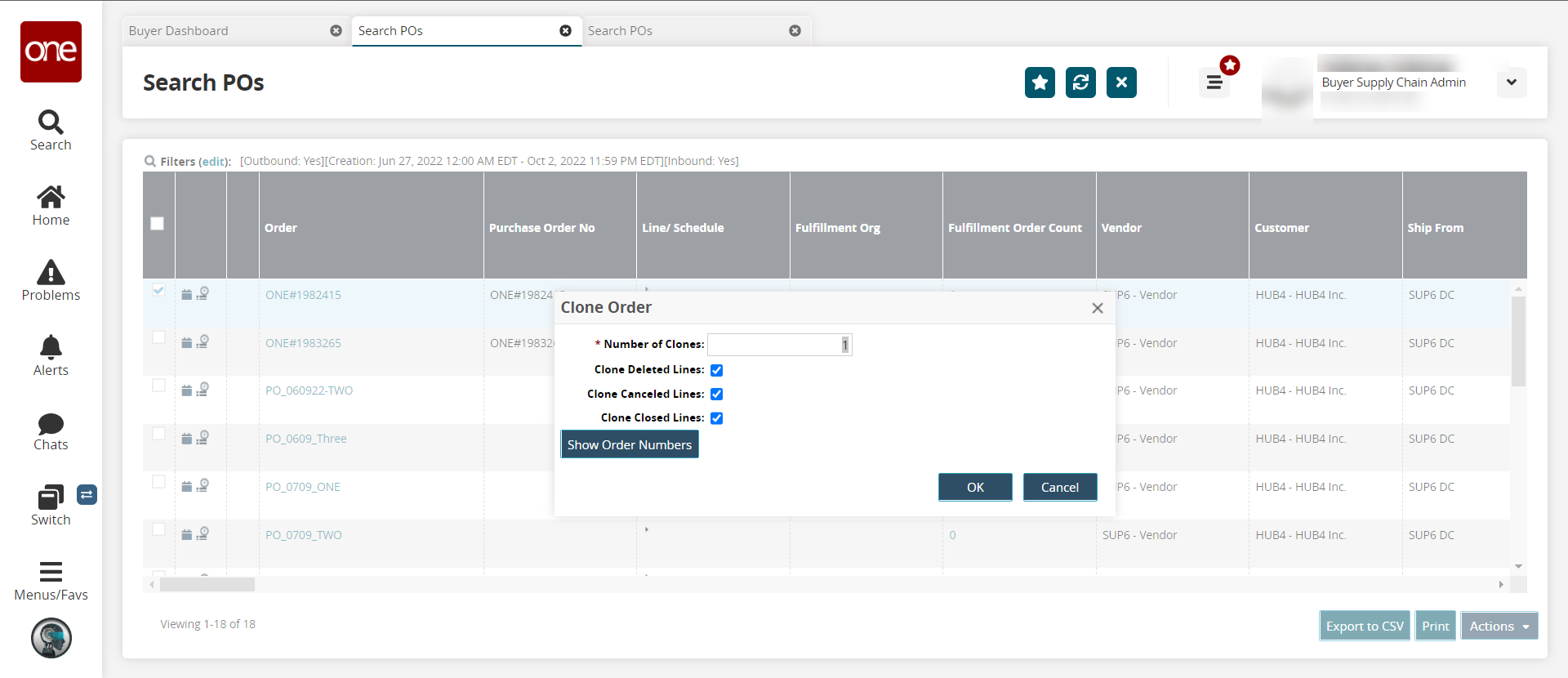
Task: Open order link PO_0709_TWO
Action: (x=304, y=535)
